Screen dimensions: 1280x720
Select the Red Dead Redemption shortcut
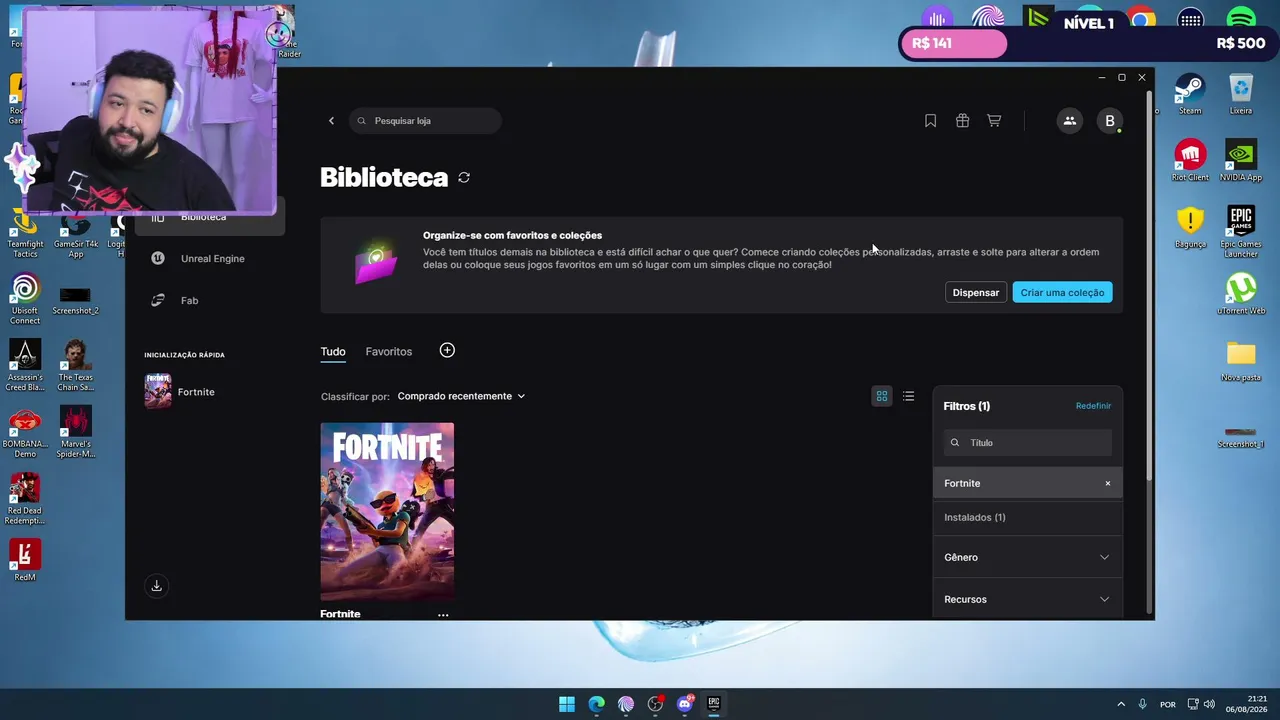pos(25,499)
